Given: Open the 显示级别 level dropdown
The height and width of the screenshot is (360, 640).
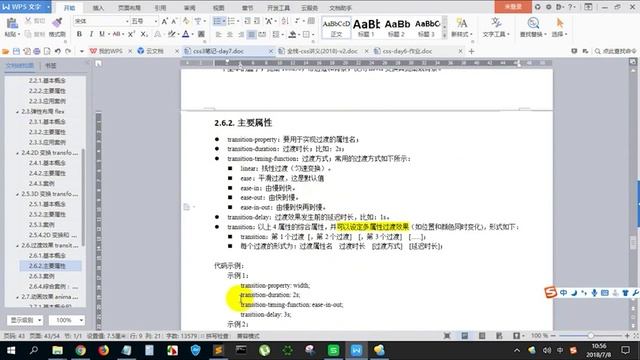Looking at the screenshot, I should [x=25, y=320].
